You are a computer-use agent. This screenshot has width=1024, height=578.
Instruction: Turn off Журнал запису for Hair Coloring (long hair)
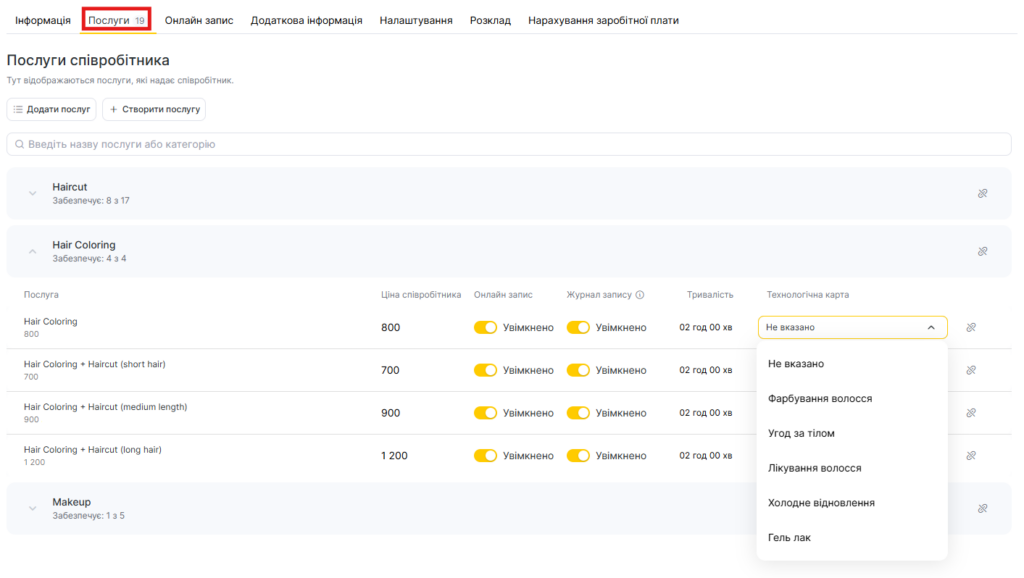click(578, 456)
